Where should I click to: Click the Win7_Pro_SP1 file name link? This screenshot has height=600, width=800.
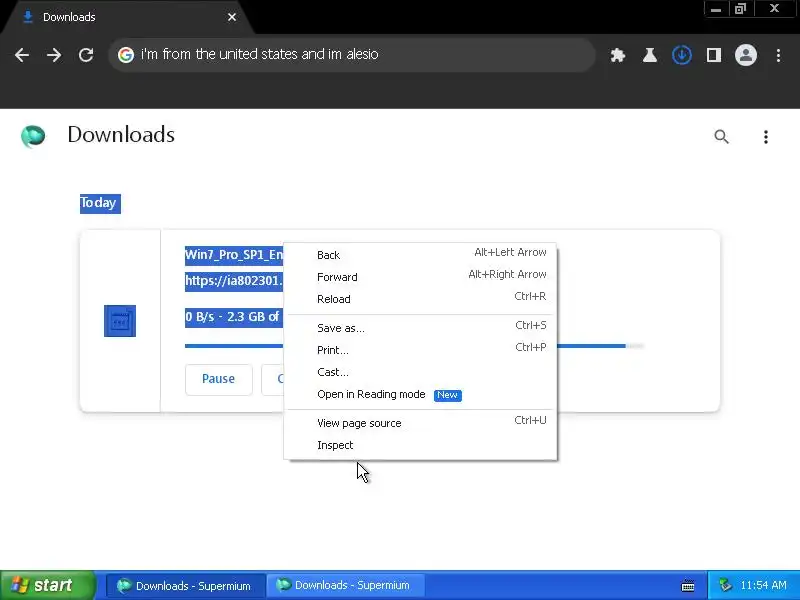click(x=234, y=255)
